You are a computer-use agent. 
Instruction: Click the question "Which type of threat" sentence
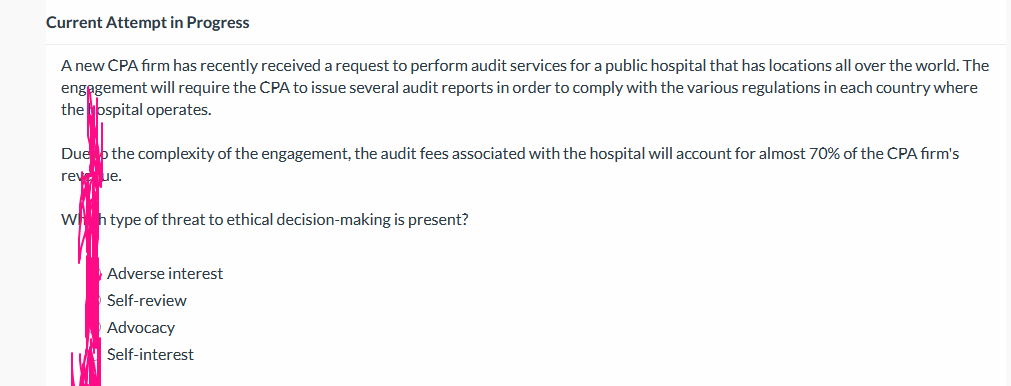tap(264, 220)
